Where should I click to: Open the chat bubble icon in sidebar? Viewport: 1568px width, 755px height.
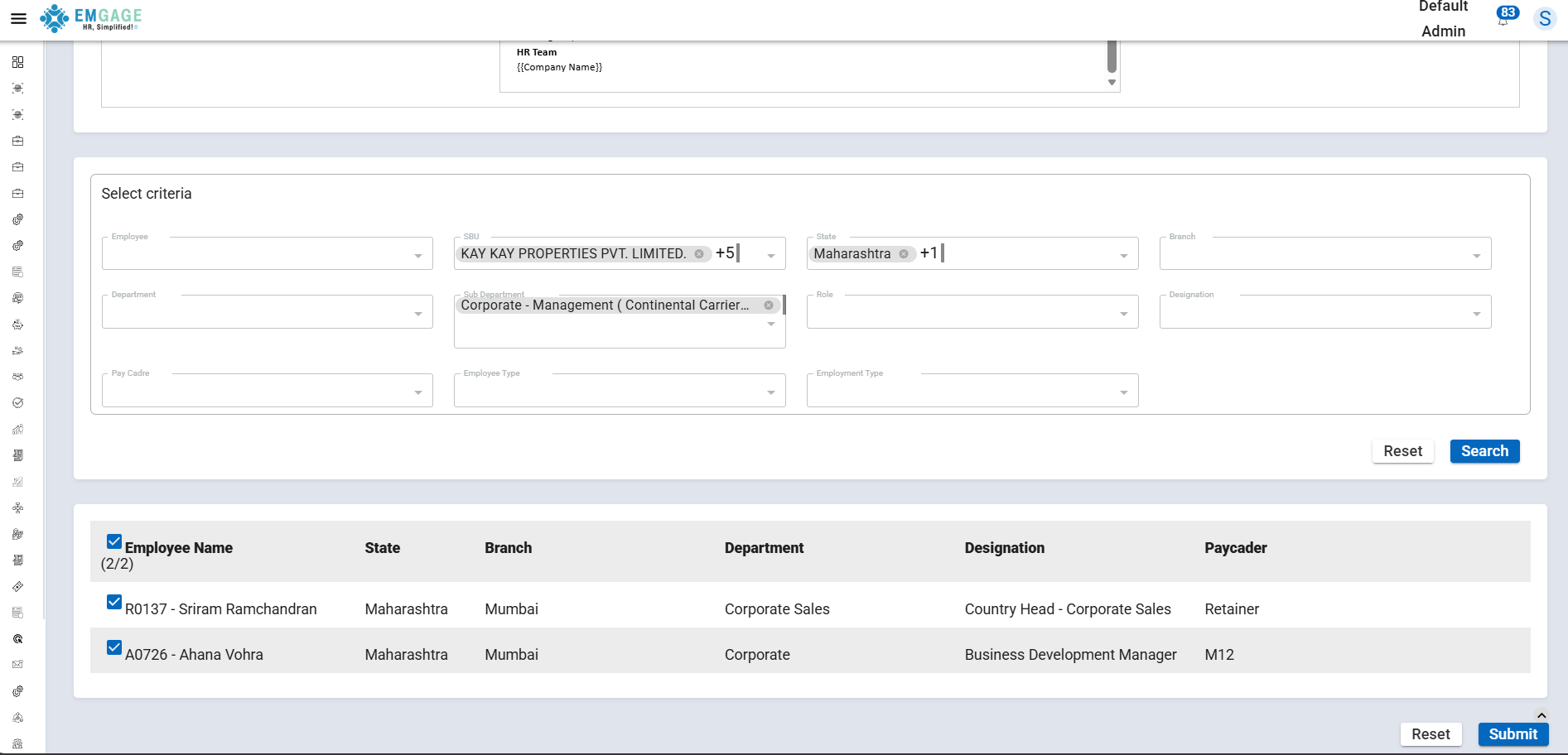tap(17, 297)
